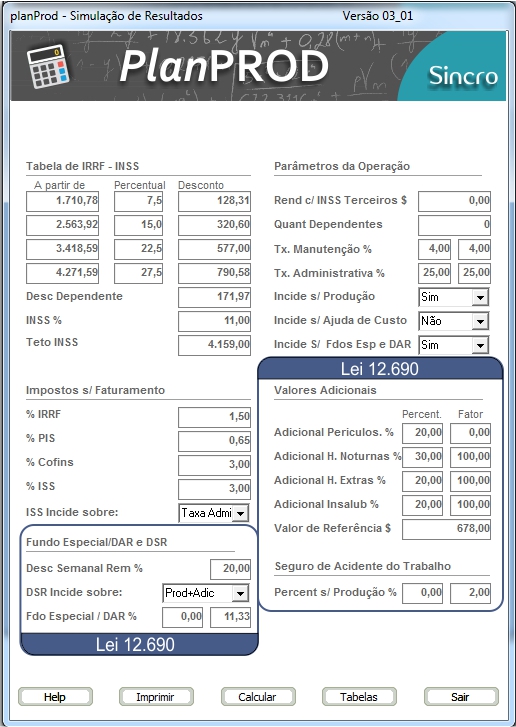This screenshot has height=727, width=516.
Task: Click the first Tx. Manutenção % field
Action: click(x=434, y=249)
